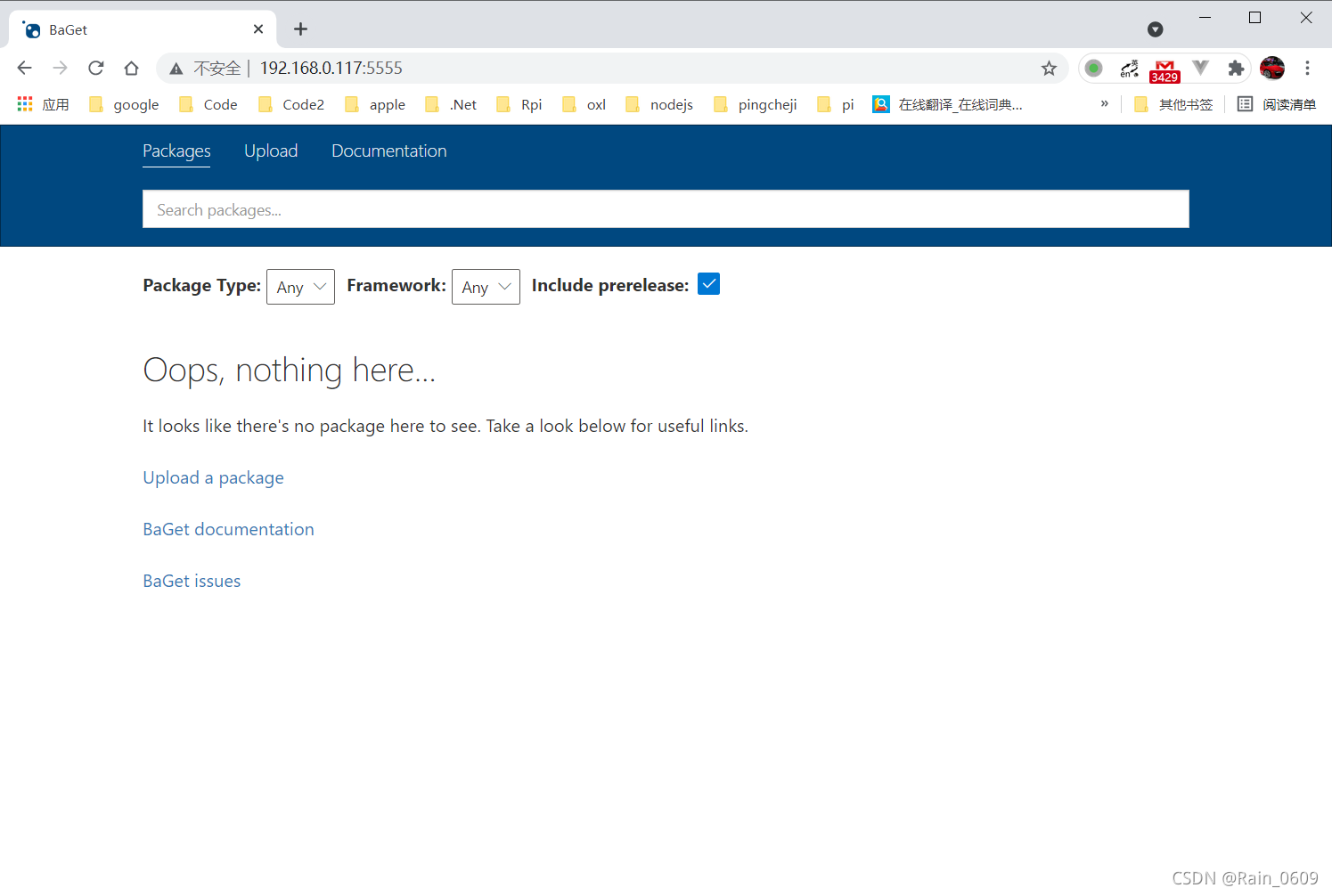Switch to the BaGet browser tab

point(143,29)
